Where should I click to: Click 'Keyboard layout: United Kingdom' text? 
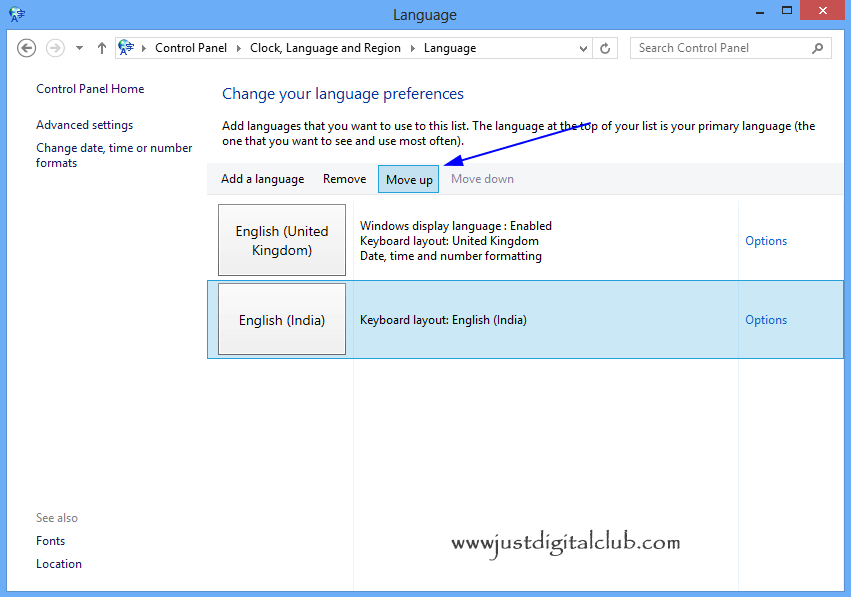click(449, 241)
